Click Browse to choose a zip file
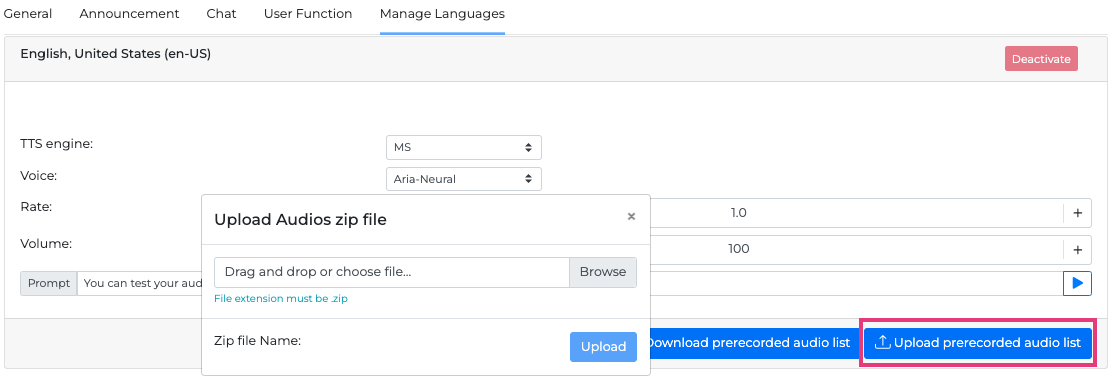Image resolution: width=1112 pixels, height=378 pixels. point(603,272)
